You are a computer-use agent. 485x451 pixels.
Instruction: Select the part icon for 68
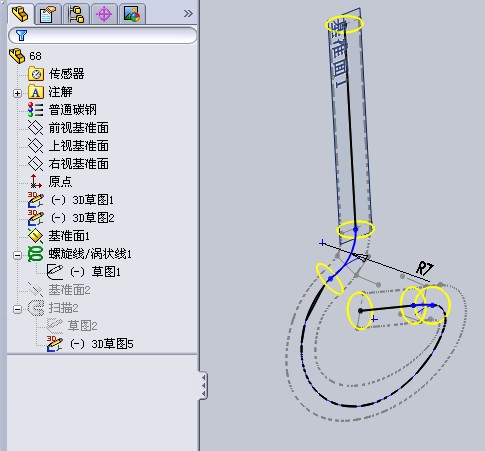pyautogui.click(x=17, y=56)
